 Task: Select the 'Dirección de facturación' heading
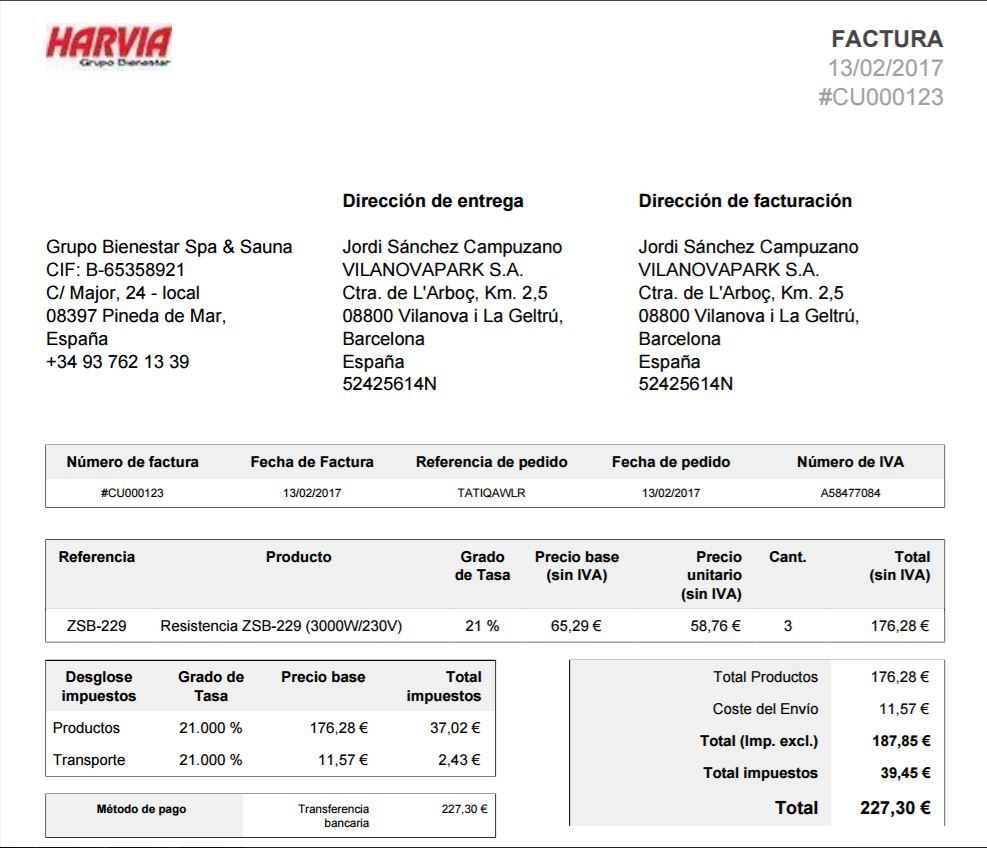point(745,201)
